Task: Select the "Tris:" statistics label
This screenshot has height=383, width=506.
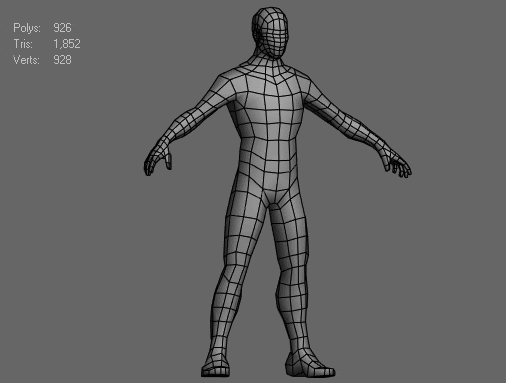Action: point(23,44)
